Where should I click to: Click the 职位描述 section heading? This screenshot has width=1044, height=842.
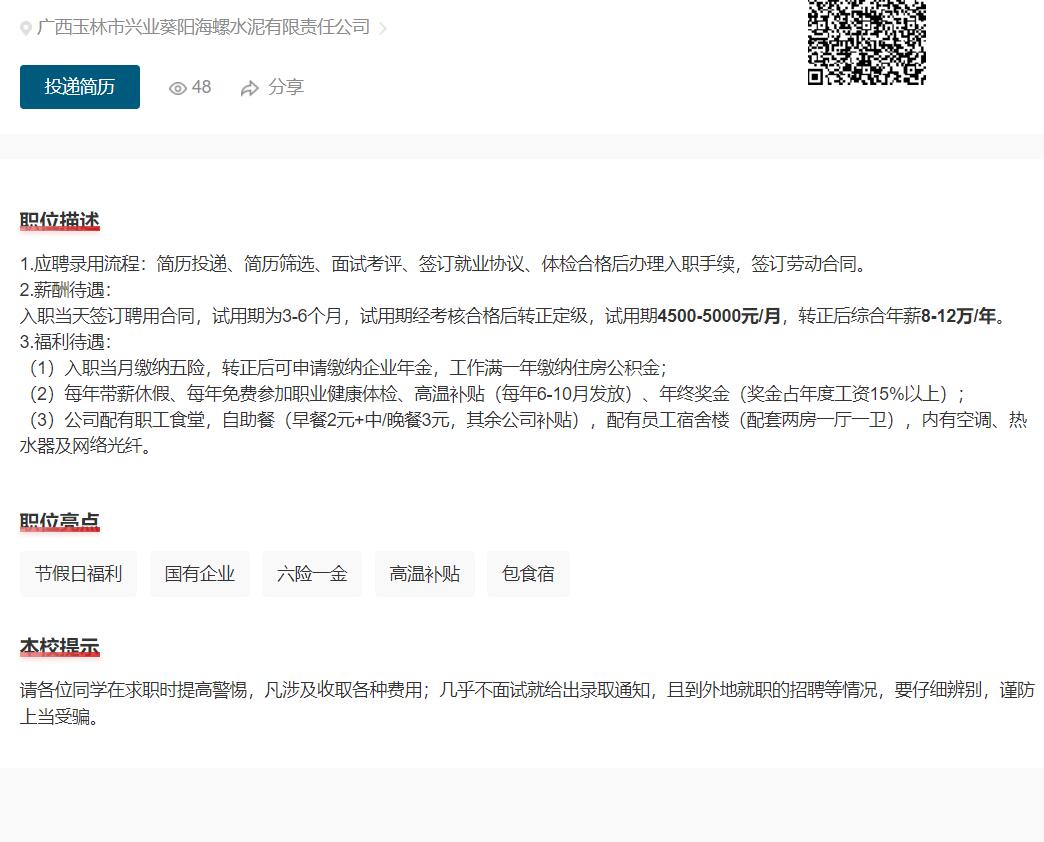click(60, 221)
